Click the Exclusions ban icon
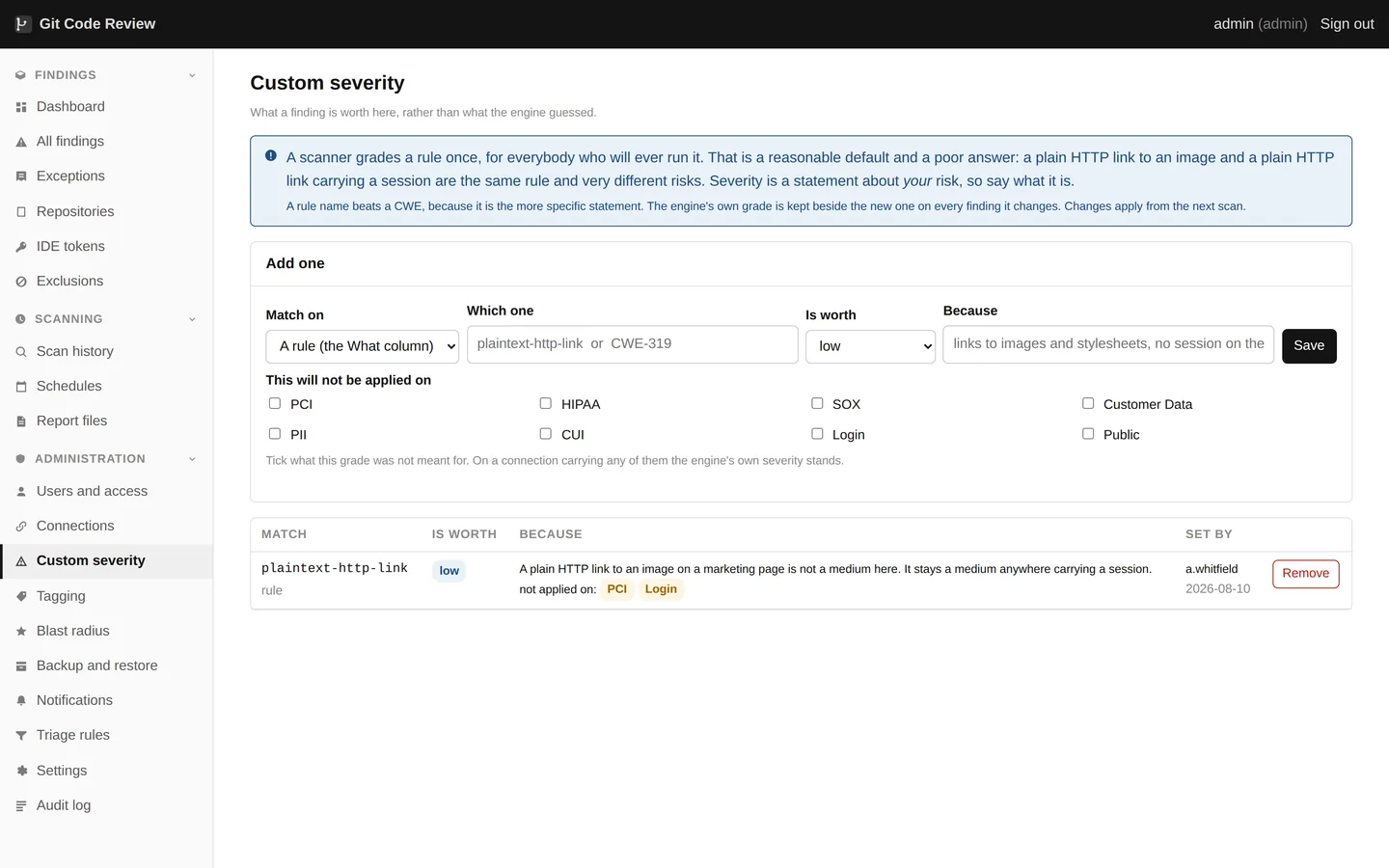The width and height of the screenshot is (1389, 868). (21, 282)
